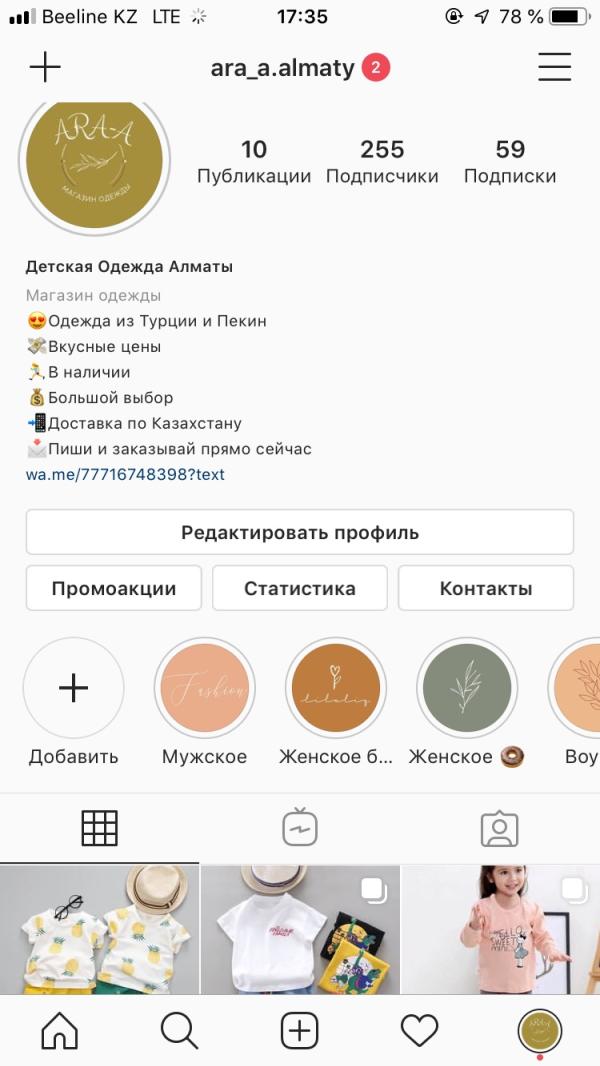Switch to the tagged photos tab
Image resolution: width=600 pixels, height=1066 pixels.
point(499,828)
